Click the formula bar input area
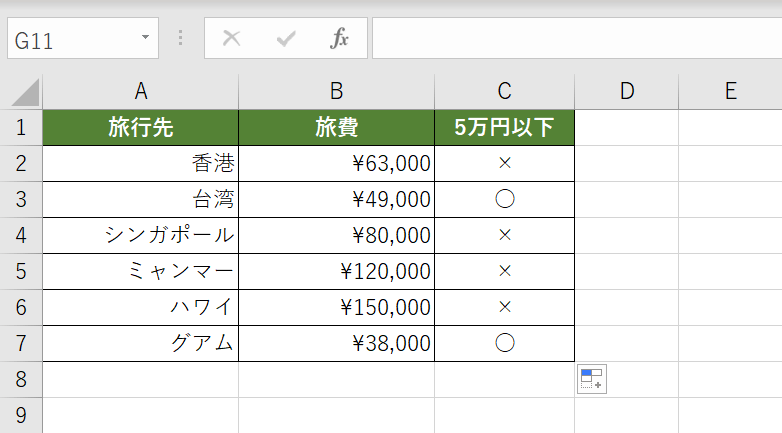Viewport: 782px width, 433px height. point(575,39)
